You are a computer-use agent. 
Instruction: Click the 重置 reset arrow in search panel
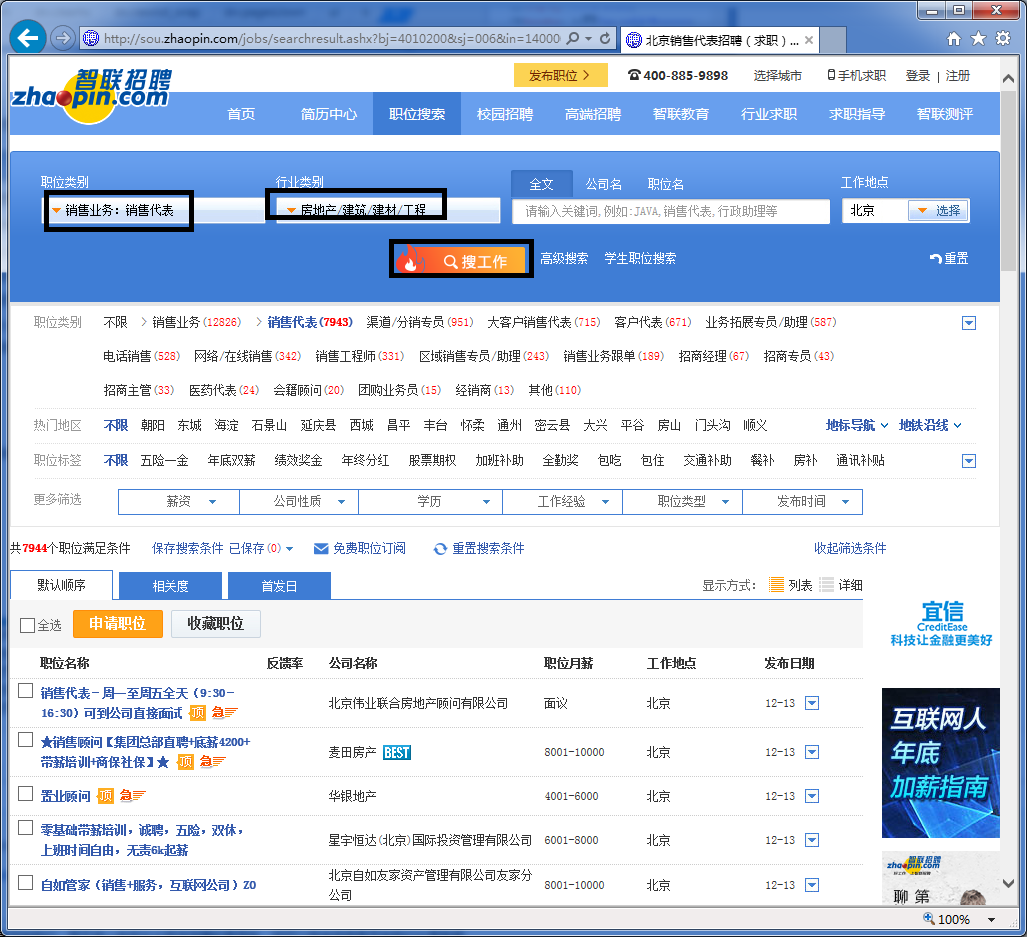click(x=948, y=259)
